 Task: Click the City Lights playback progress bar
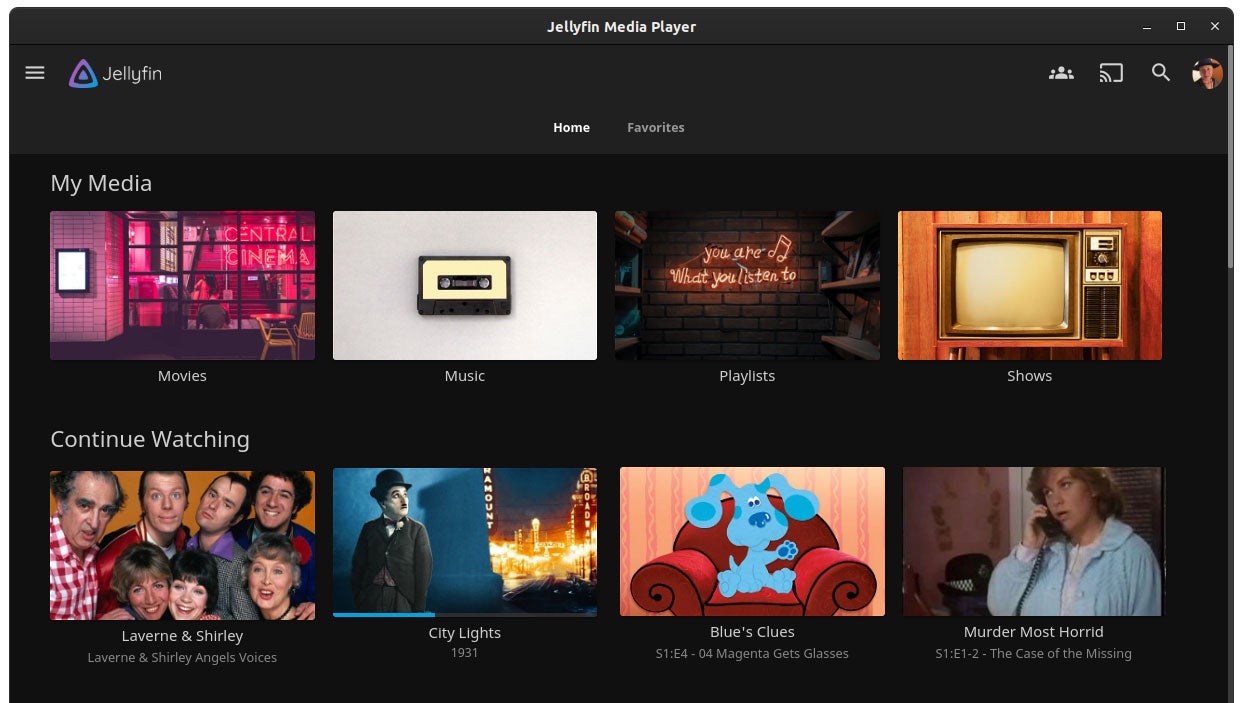click(x=464, y=614)
